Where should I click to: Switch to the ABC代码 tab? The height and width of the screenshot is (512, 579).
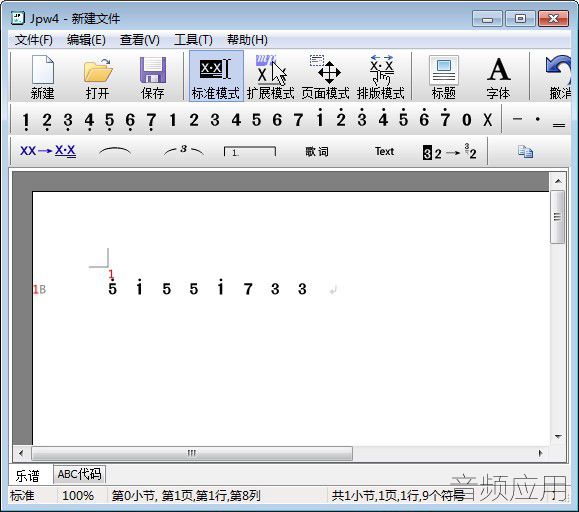coord(79,474)
